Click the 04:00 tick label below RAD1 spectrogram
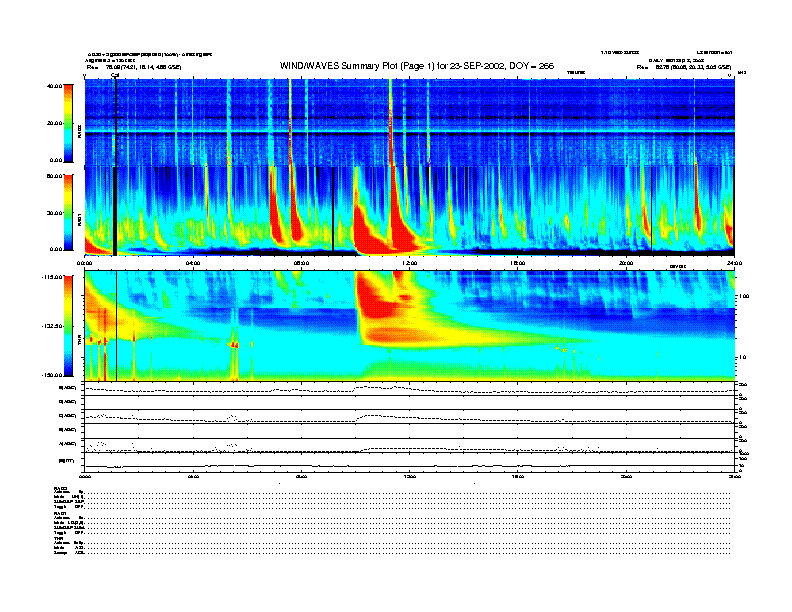Screen dimensions: 792x612 point(193,263)
